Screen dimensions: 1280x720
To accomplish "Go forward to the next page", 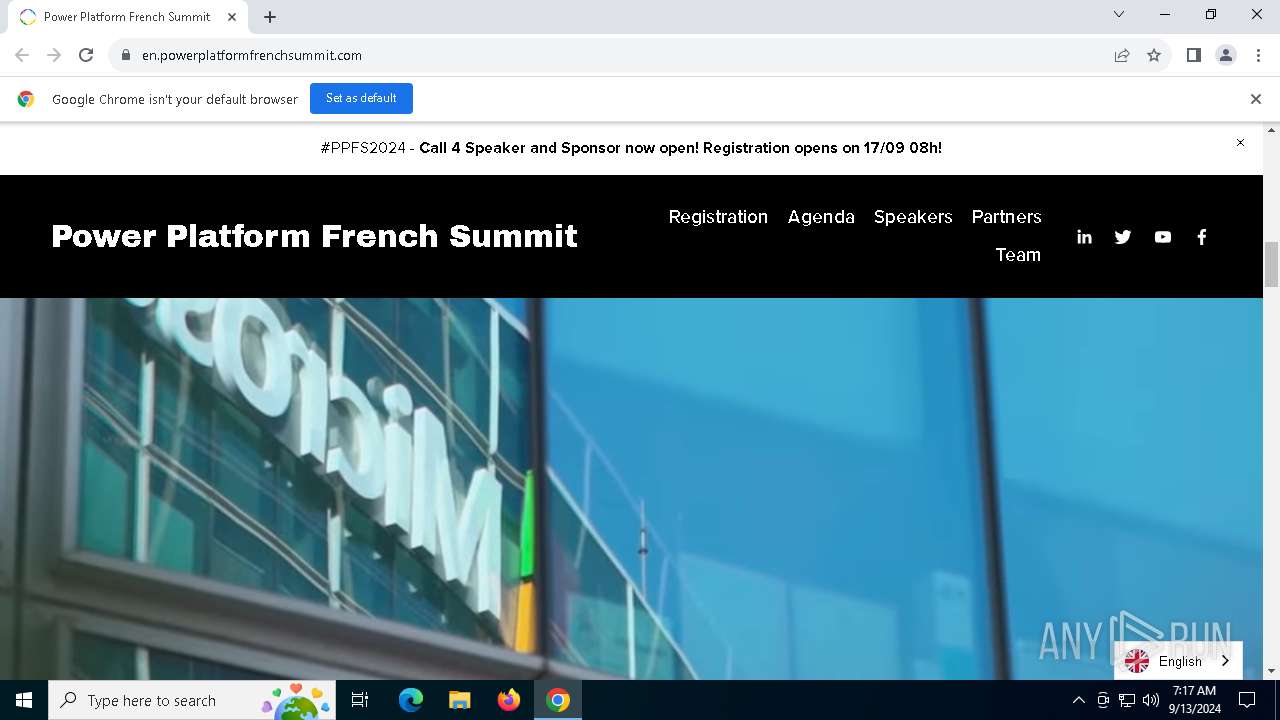I will coord(54,55).
